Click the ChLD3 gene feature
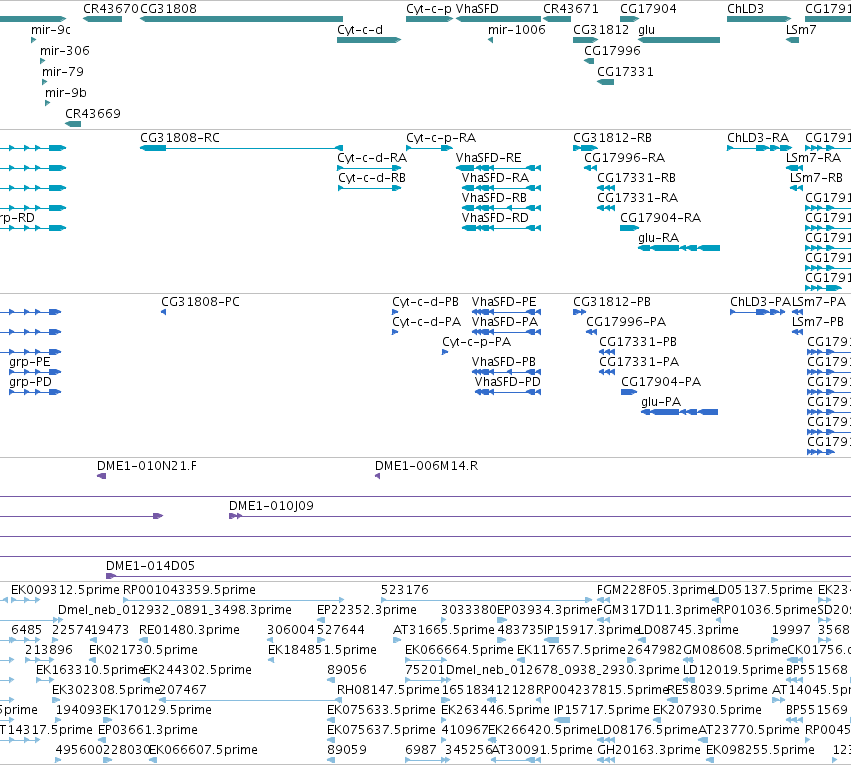The image size is (851, 765). point(759,19)
